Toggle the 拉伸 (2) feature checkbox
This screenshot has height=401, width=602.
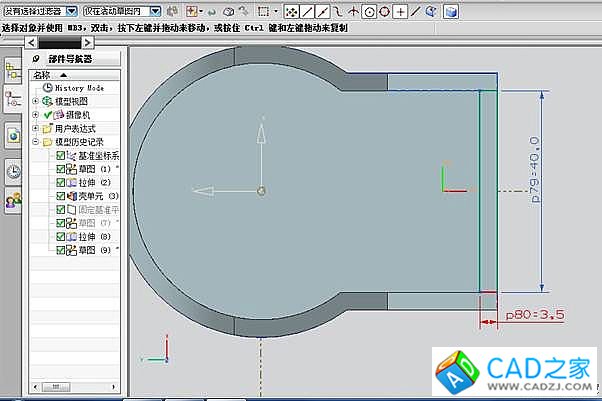click(61, 183)
